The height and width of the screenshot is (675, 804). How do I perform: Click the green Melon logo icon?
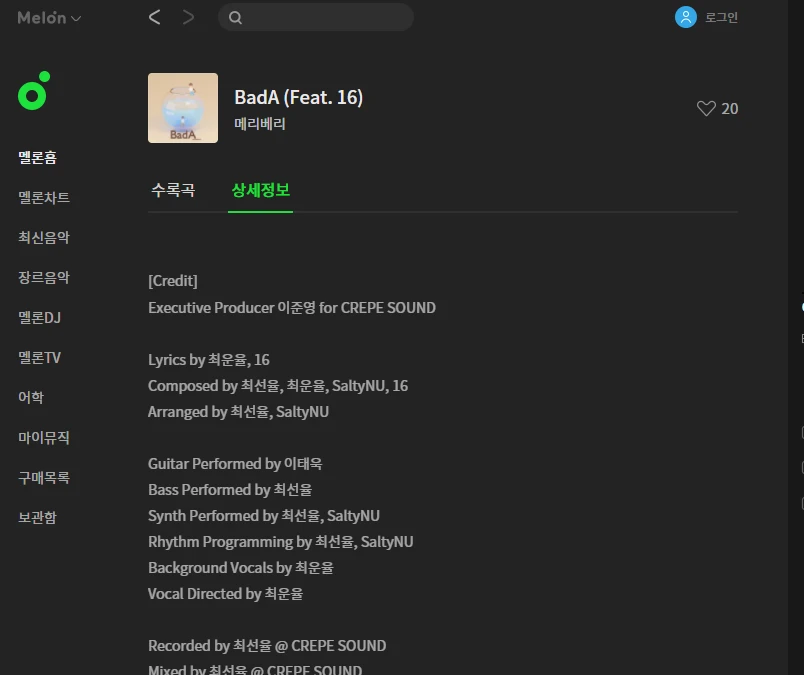point(34,91)
